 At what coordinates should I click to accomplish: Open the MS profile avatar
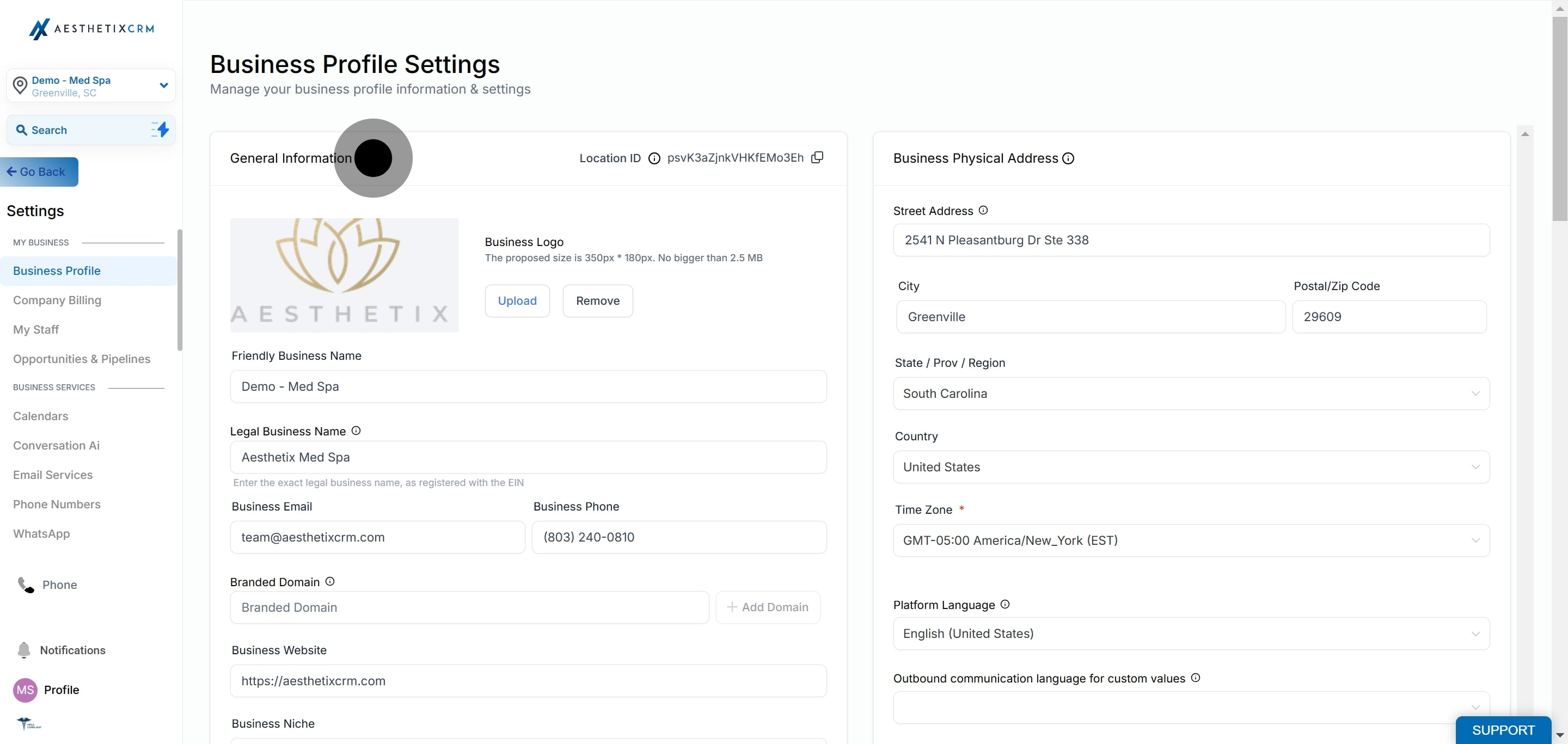pyautogui.click(x=25, y=690)
